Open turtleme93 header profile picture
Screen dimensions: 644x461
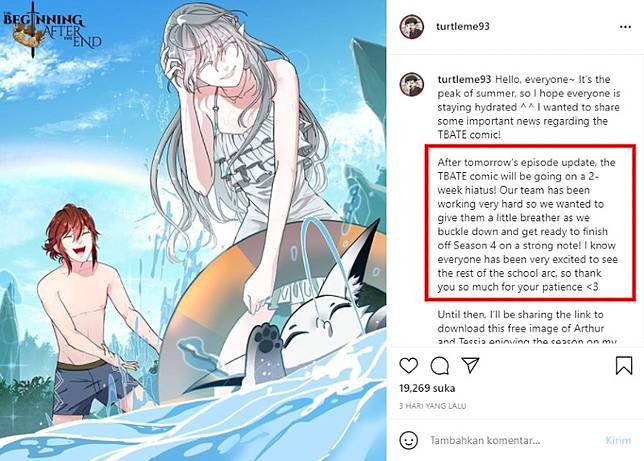coord(412,27)
